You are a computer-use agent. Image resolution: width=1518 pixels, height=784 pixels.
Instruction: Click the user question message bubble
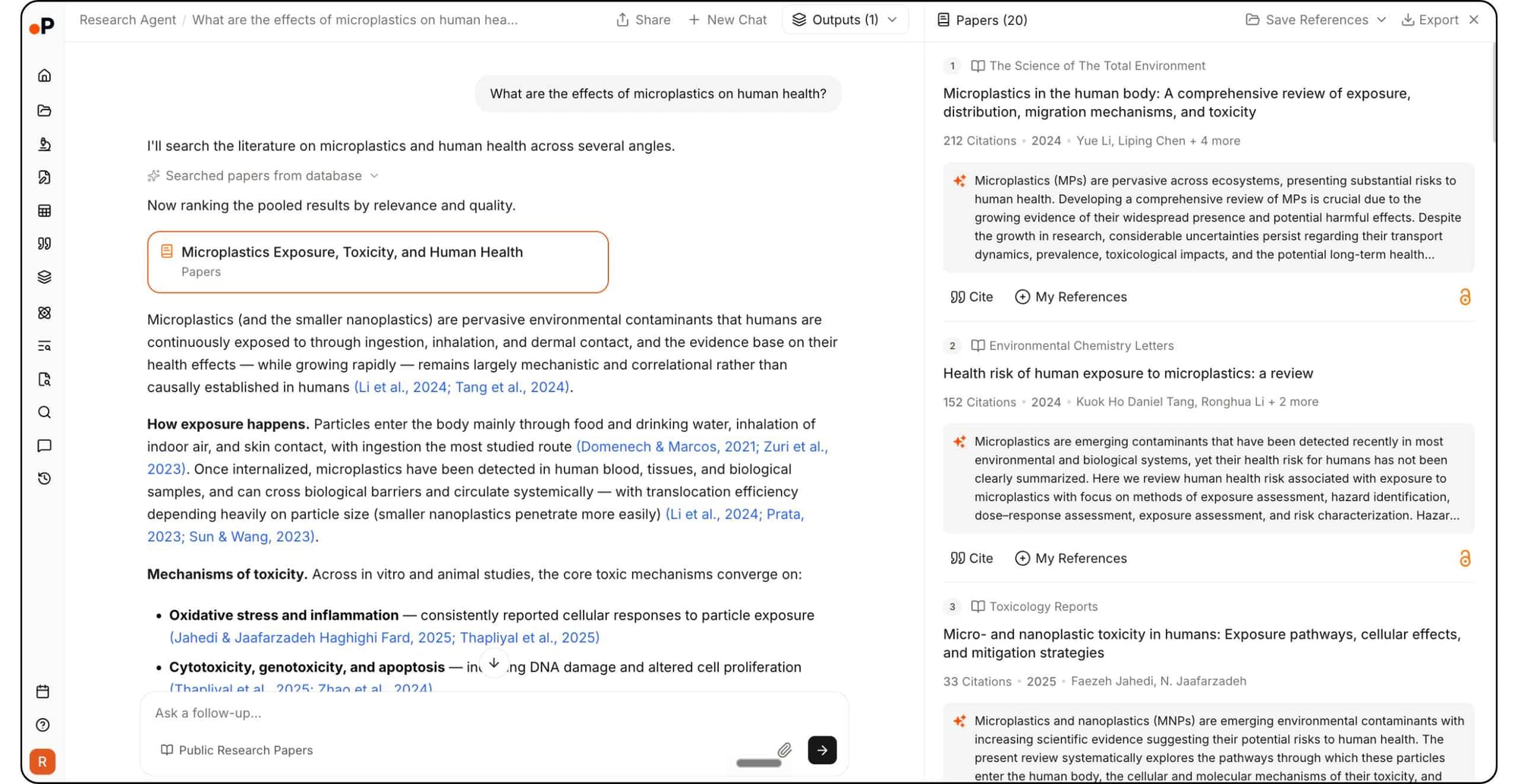(x=658, y=93)
